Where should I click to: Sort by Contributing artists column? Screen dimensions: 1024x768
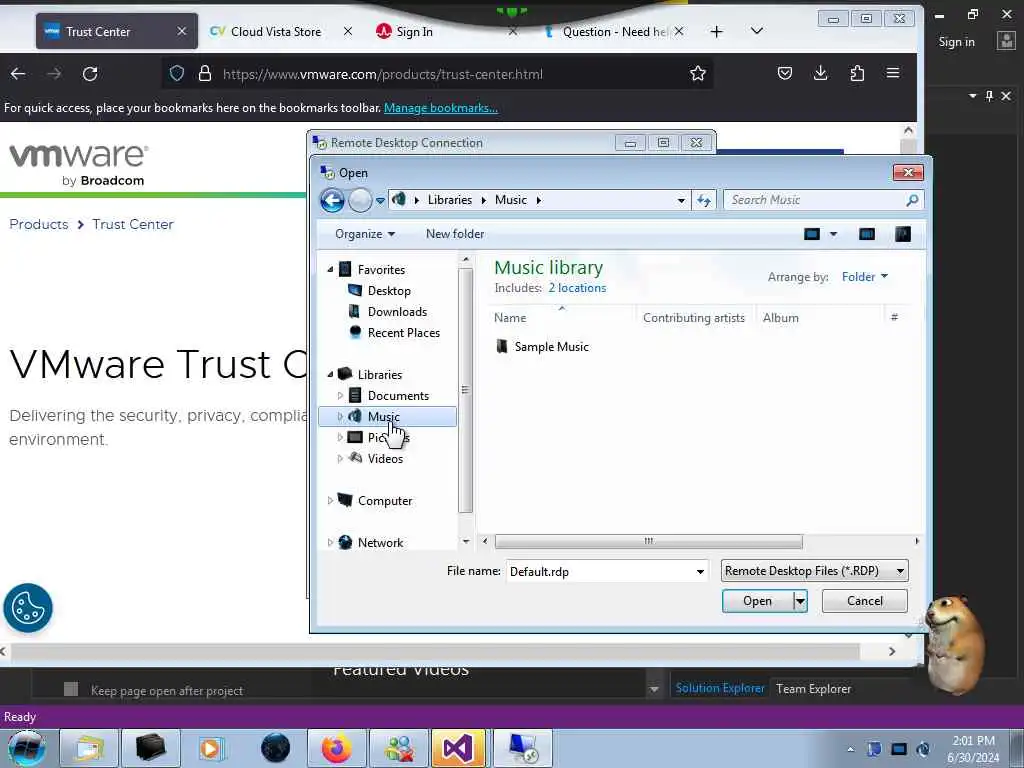click(694, 318)
